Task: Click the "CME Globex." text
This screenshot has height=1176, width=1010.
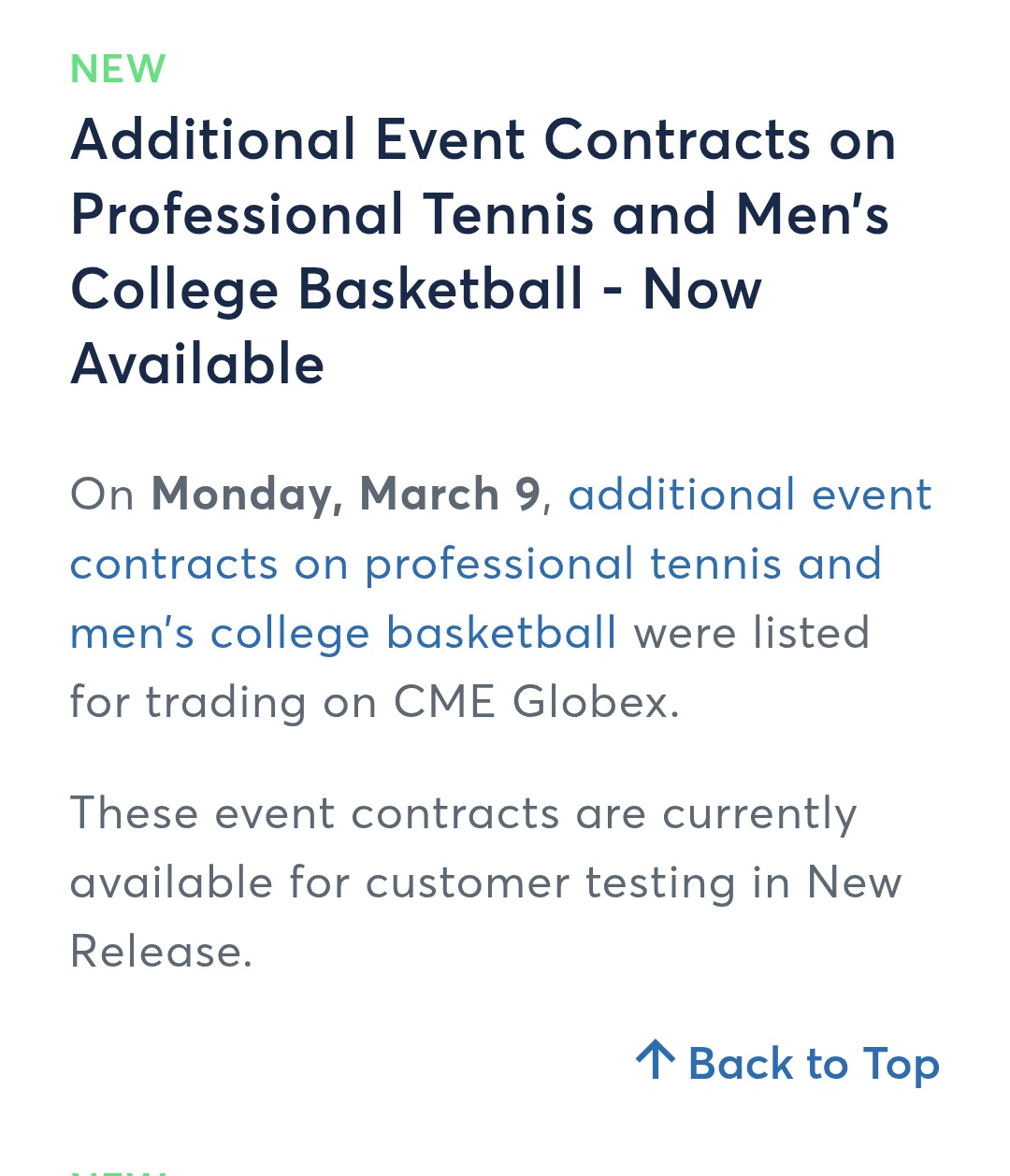Action: coord(536,702)
